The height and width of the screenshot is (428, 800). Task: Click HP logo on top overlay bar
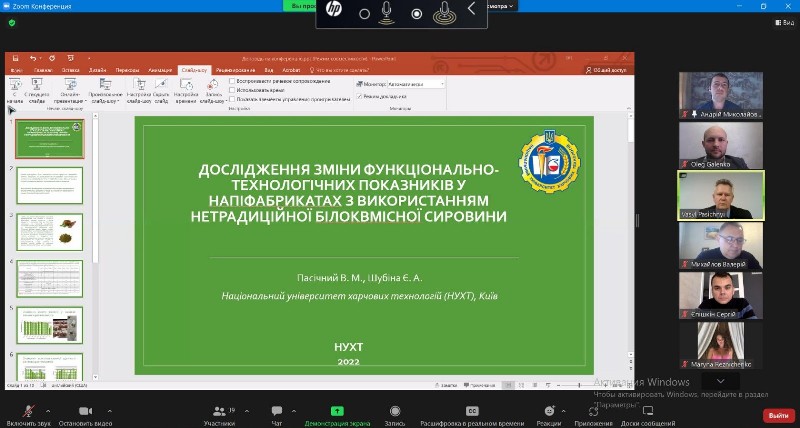pos(334,9)
